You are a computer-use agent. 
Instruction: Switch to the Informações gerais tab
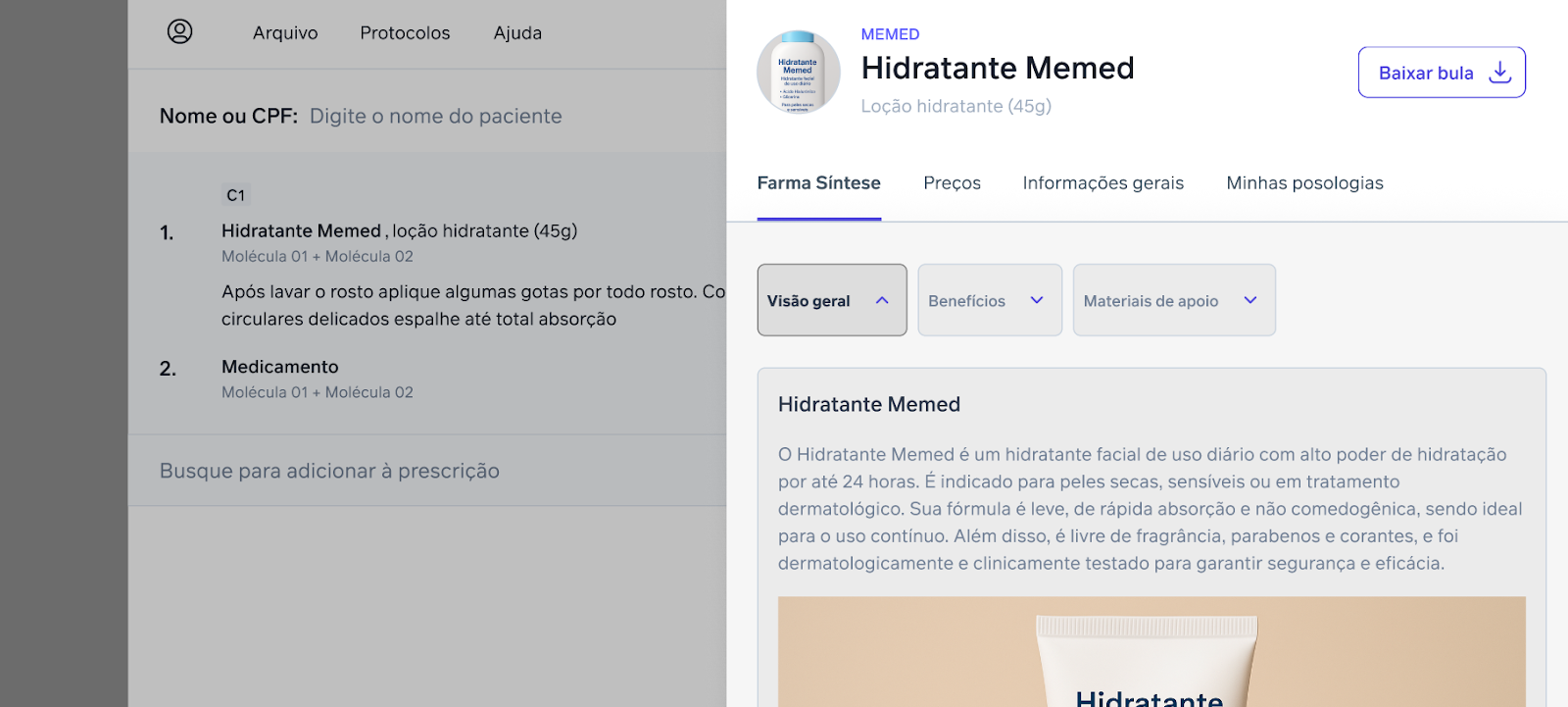[x=1103, y=183]
